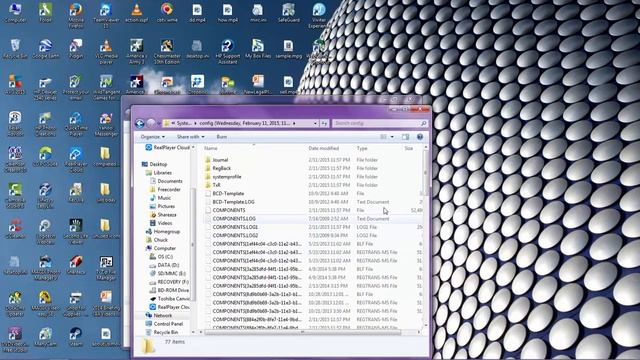Viewport: 640px width, 360px height.
Task: Sort files by the Name column
Action: pos(253,148)
